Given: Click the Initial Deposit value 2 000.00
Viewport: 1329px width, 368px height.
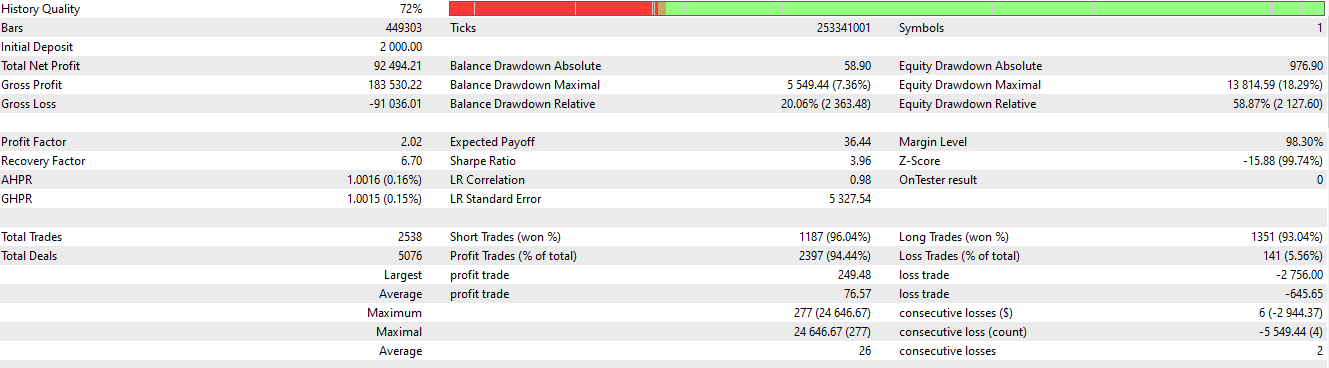Looking at the screenshot, I should [401, 47].
